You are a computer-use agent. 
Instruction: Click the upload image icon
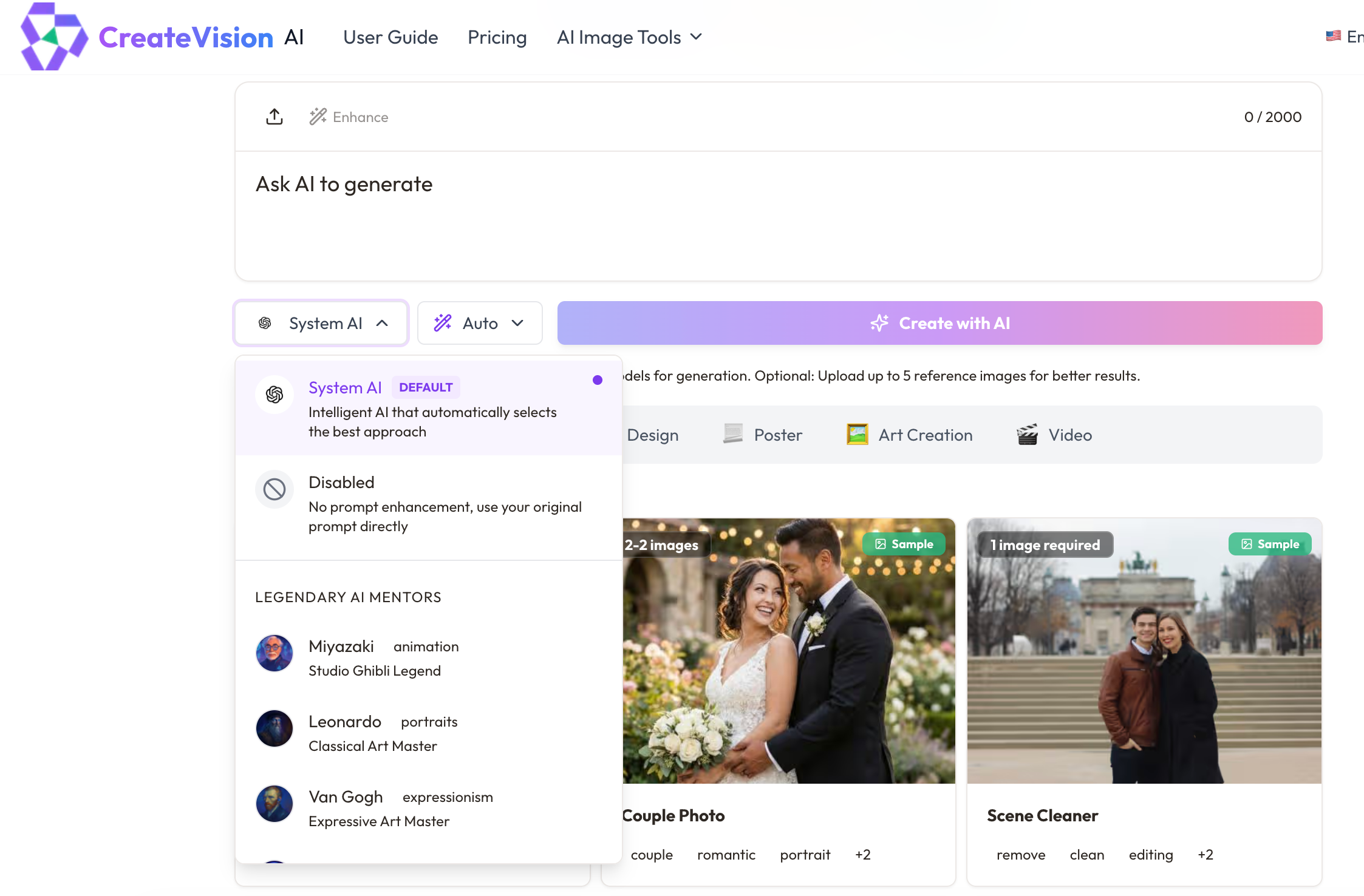point(275,117)
